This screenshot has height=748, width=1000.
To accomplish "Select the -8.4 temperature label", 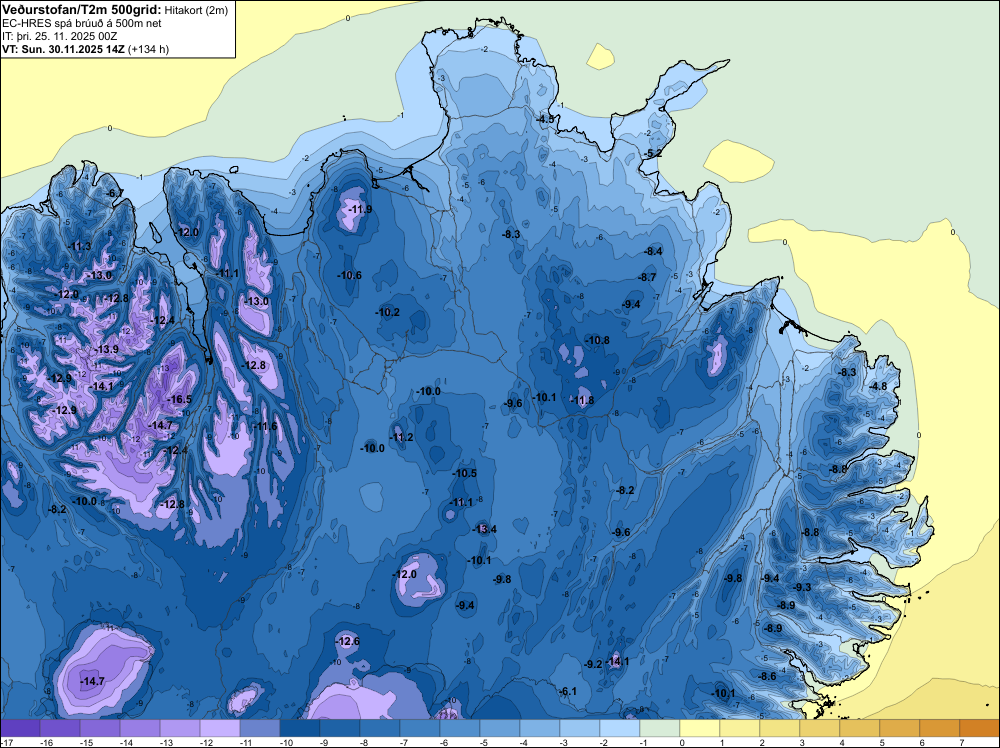I will [x=654, y=251].
